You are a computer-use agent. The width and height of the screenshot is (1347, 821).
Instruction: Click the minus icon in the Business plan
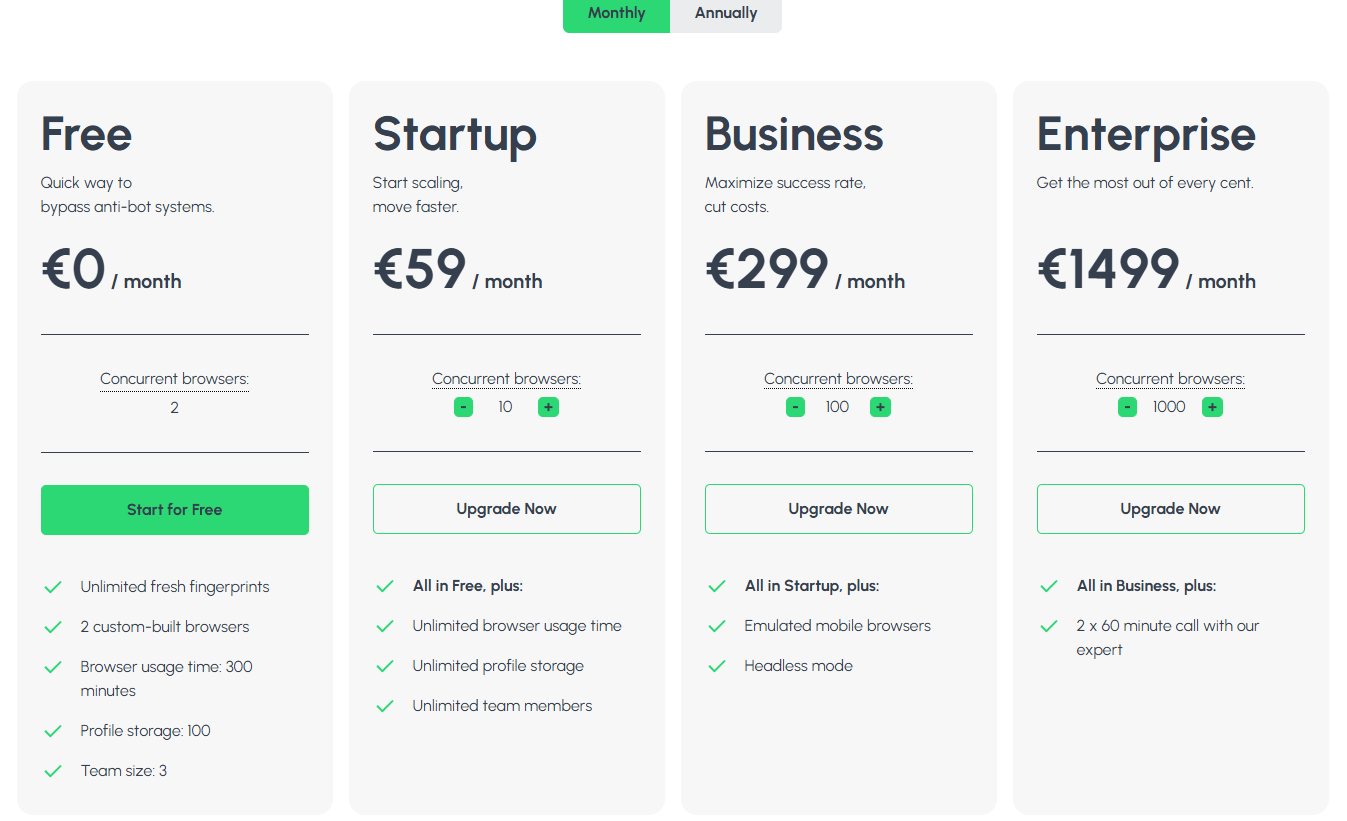click(x=795, y=407)
